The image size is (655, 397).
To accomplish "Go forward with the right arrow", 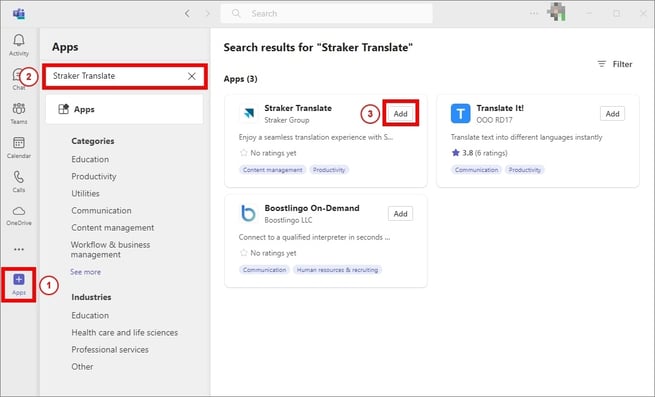I will (208, 13).
